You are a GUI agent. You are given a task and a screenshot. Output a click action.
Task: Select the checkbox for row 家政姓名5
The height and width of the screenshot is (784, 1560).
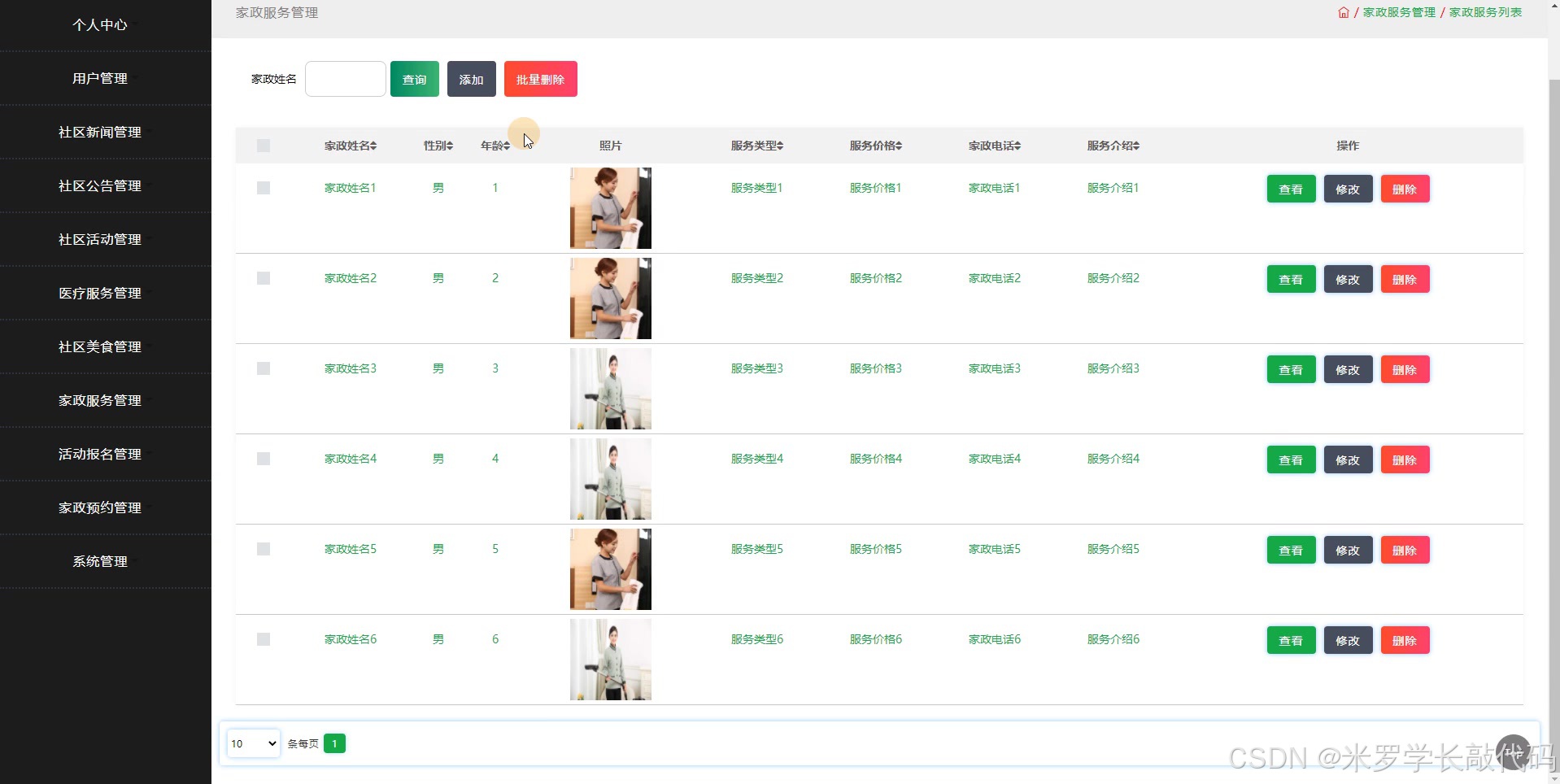click(x=264, y=549)
